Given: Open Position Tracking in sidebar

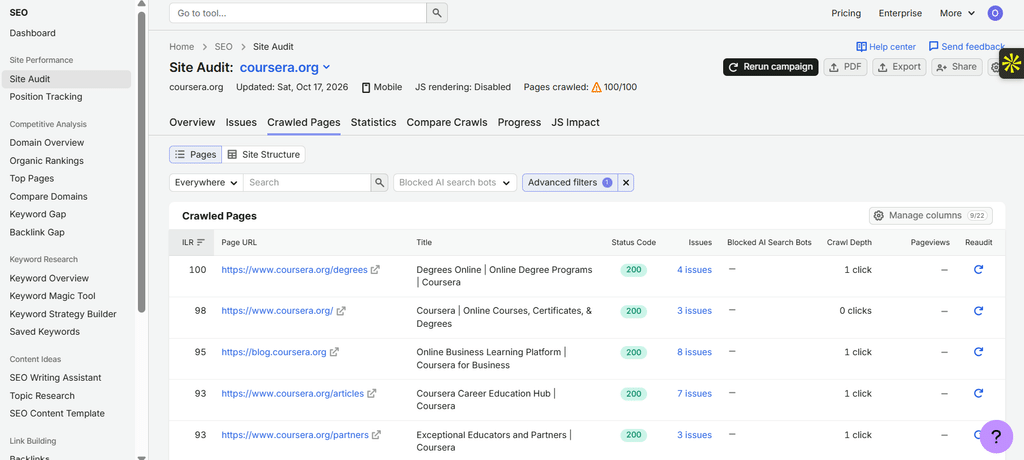Looking at the screenshot, I should pyautogui.click(x=46, y=97).
